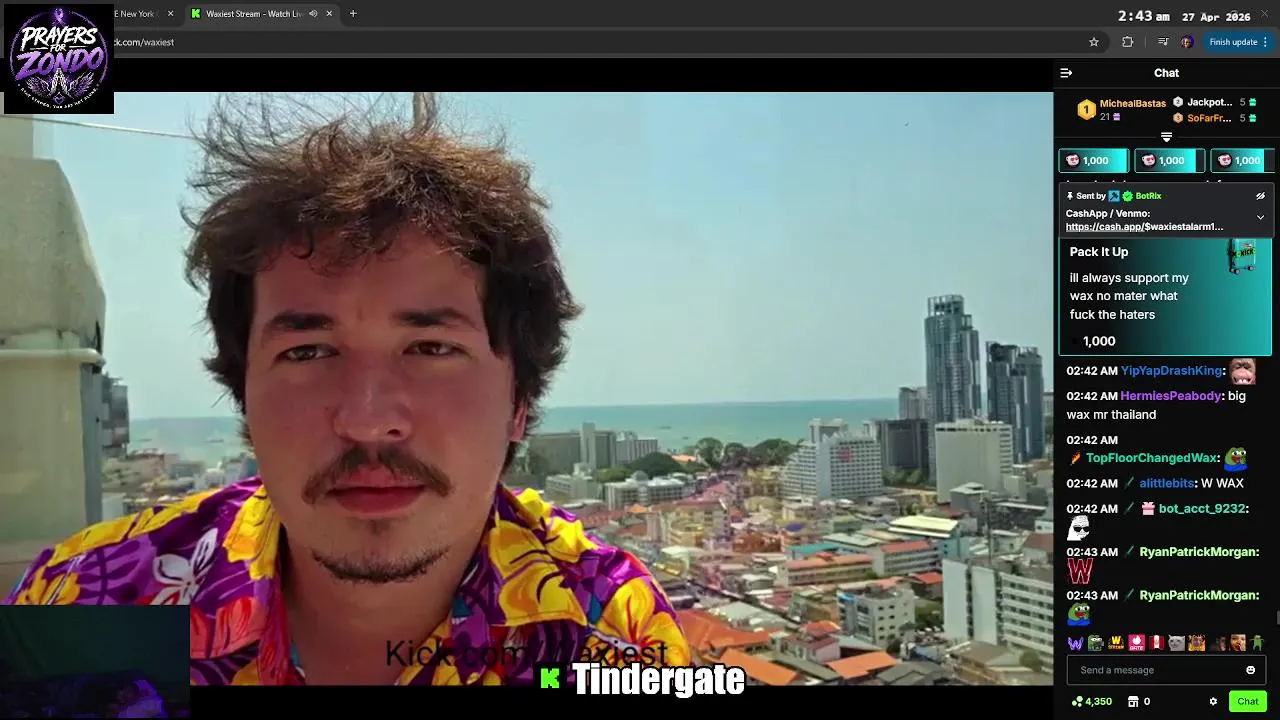Click the video stream player
1280x720 pixels.
click(x=526, y=388)
